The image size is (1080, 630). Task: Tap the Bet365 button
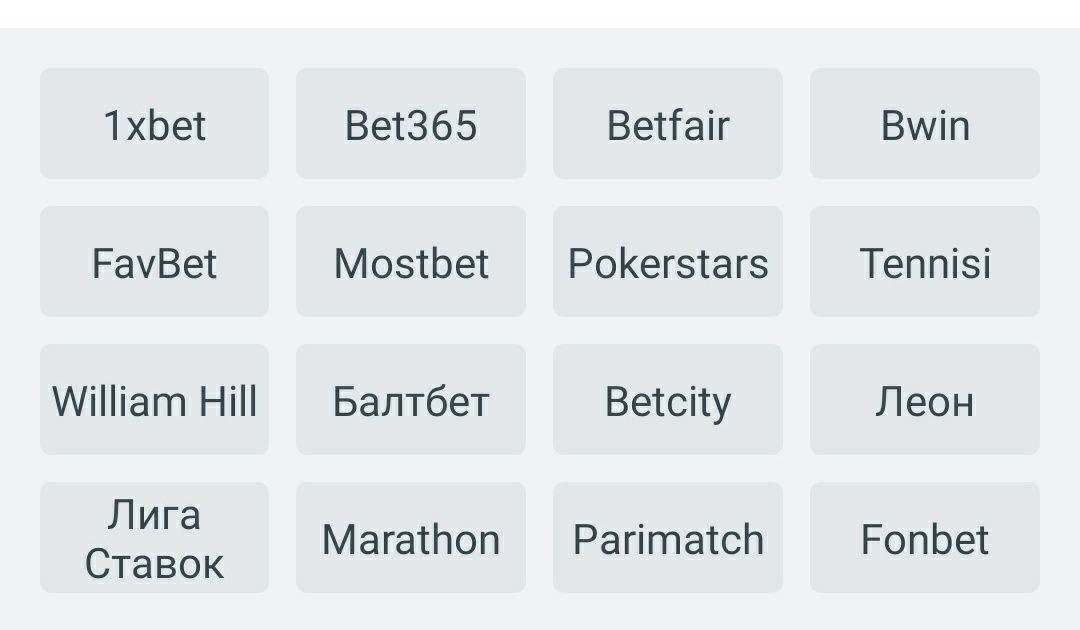(x=410, y=124)
